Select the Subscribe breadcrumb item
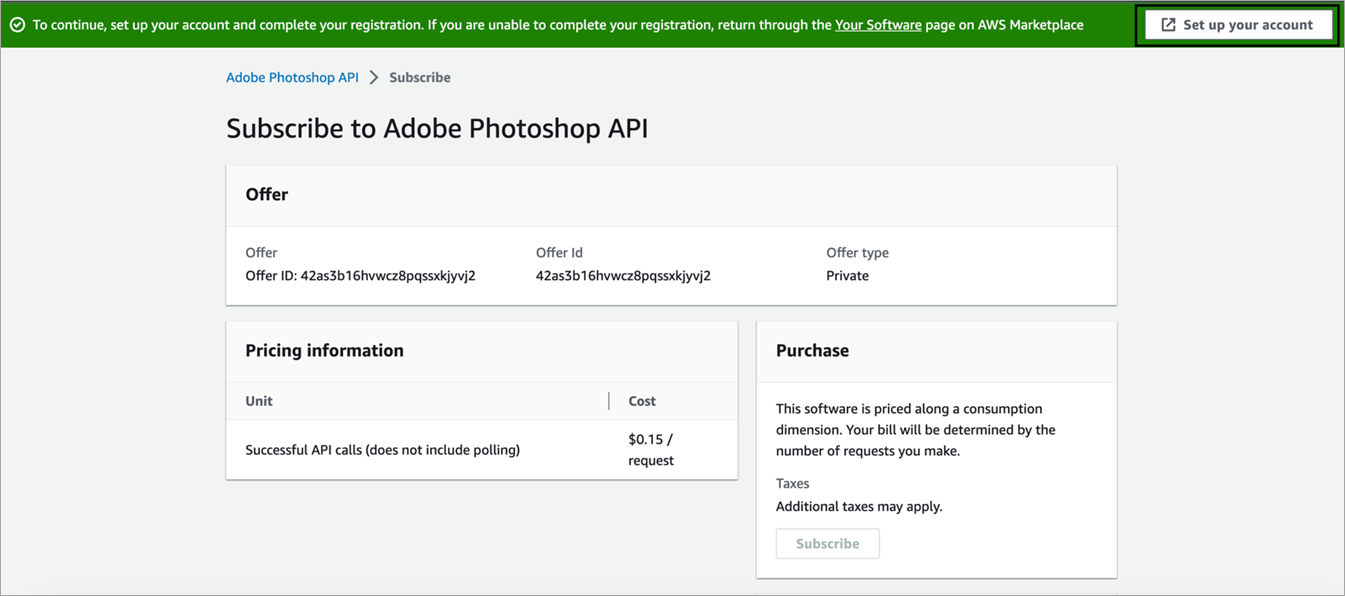Screen dimensions: 1345x596 click(x=420, y=78)
